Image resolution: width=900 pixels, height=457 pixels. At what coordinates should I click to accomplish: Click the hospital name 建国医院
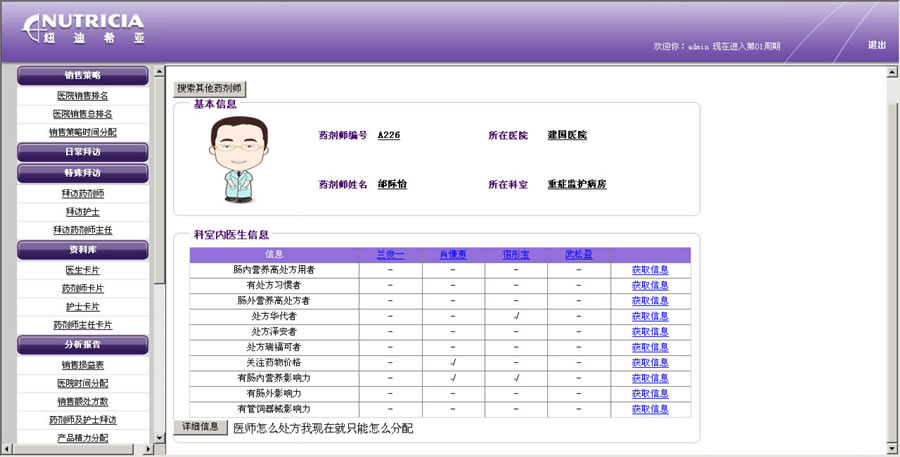[x=567, y=135]
